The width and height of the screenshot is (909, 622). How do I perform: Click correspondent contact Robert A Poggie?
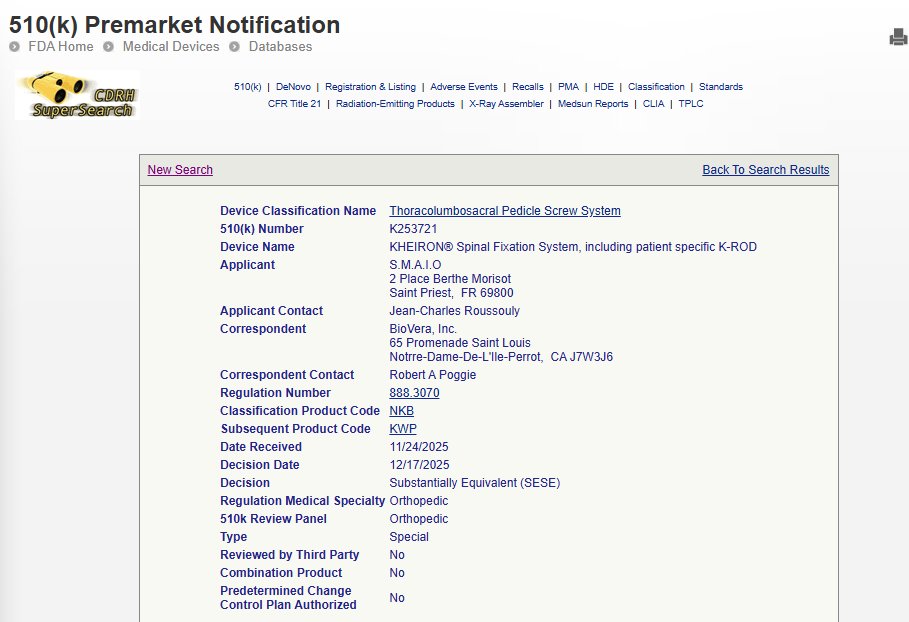point(432,375)
